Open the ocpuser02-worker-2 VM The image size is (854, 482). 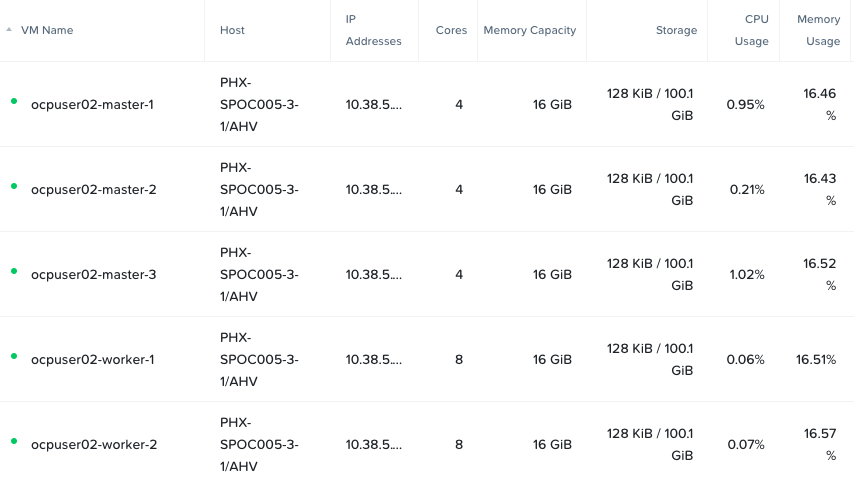(93, 444)
